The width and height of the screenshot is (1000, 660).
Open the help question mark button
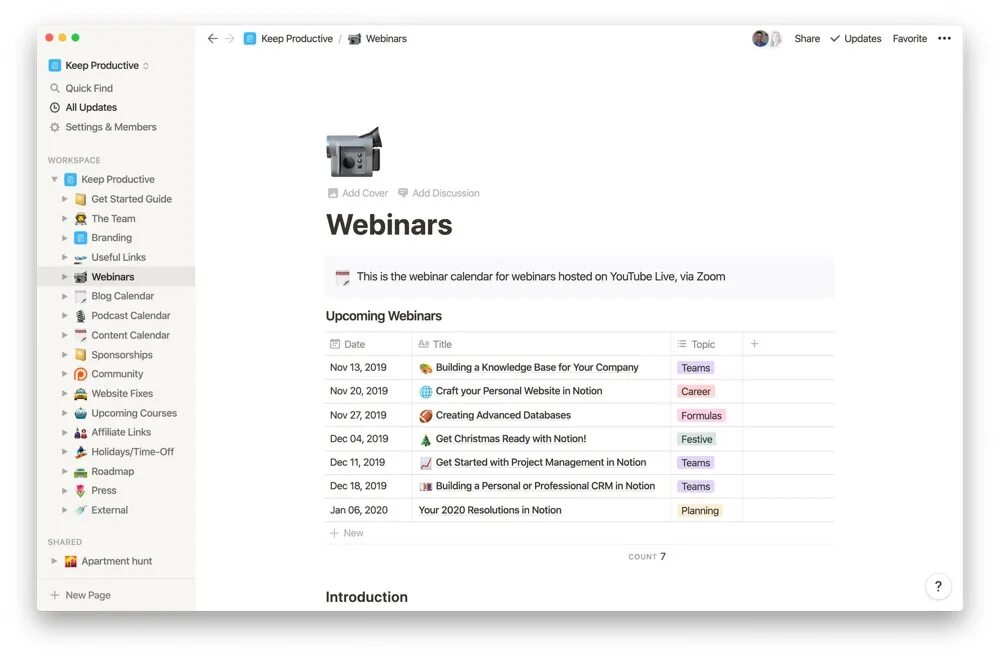(x=938, y=586)
